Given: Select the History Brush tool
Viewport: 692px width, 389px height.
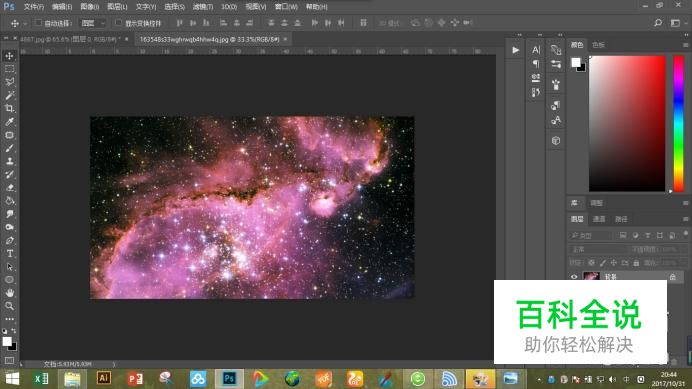Looking at the screenshot, I should (x=9, y=174).
